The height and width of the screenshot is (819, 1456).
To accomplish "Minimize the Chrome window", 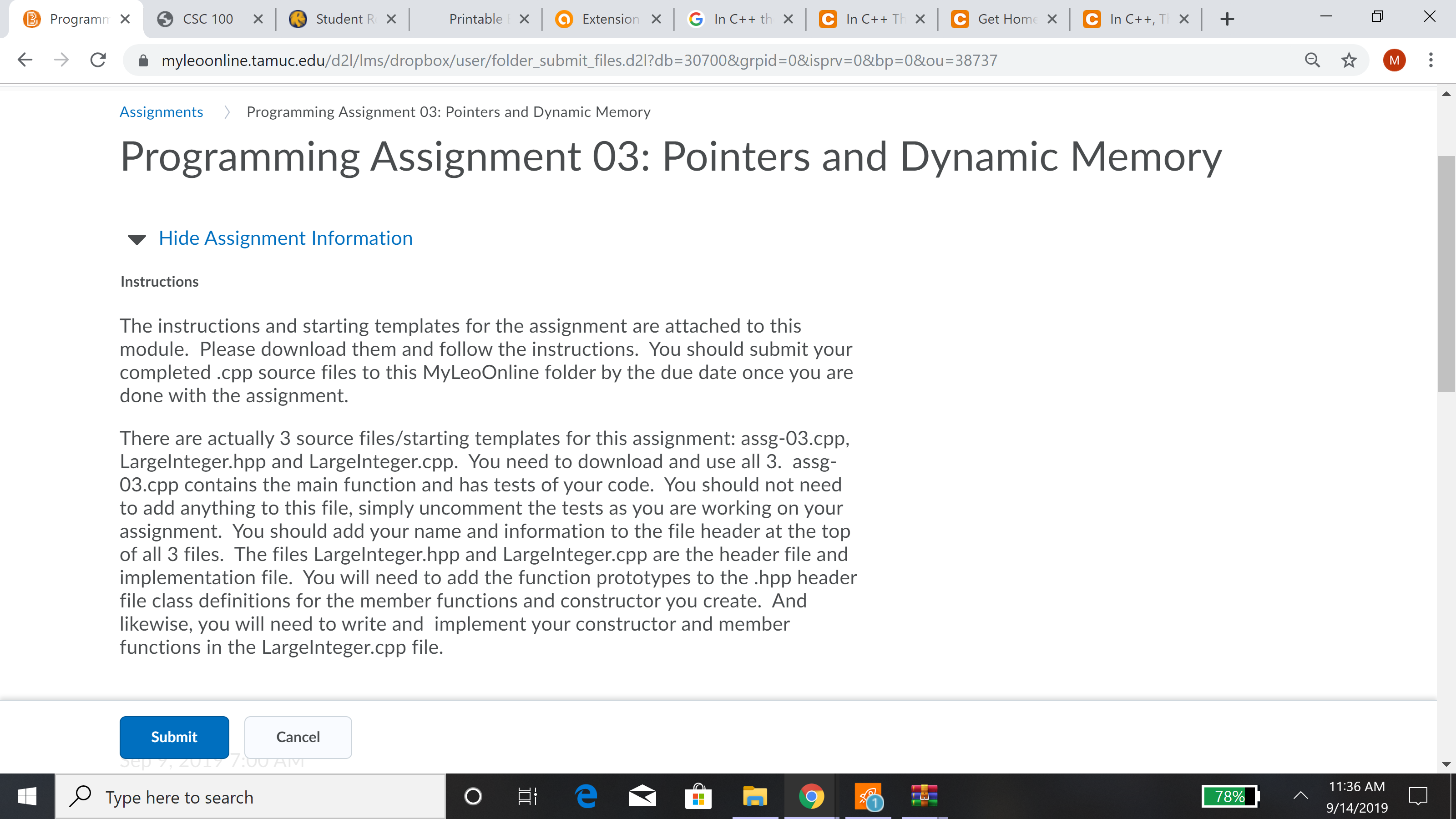I will (1326, 16).
